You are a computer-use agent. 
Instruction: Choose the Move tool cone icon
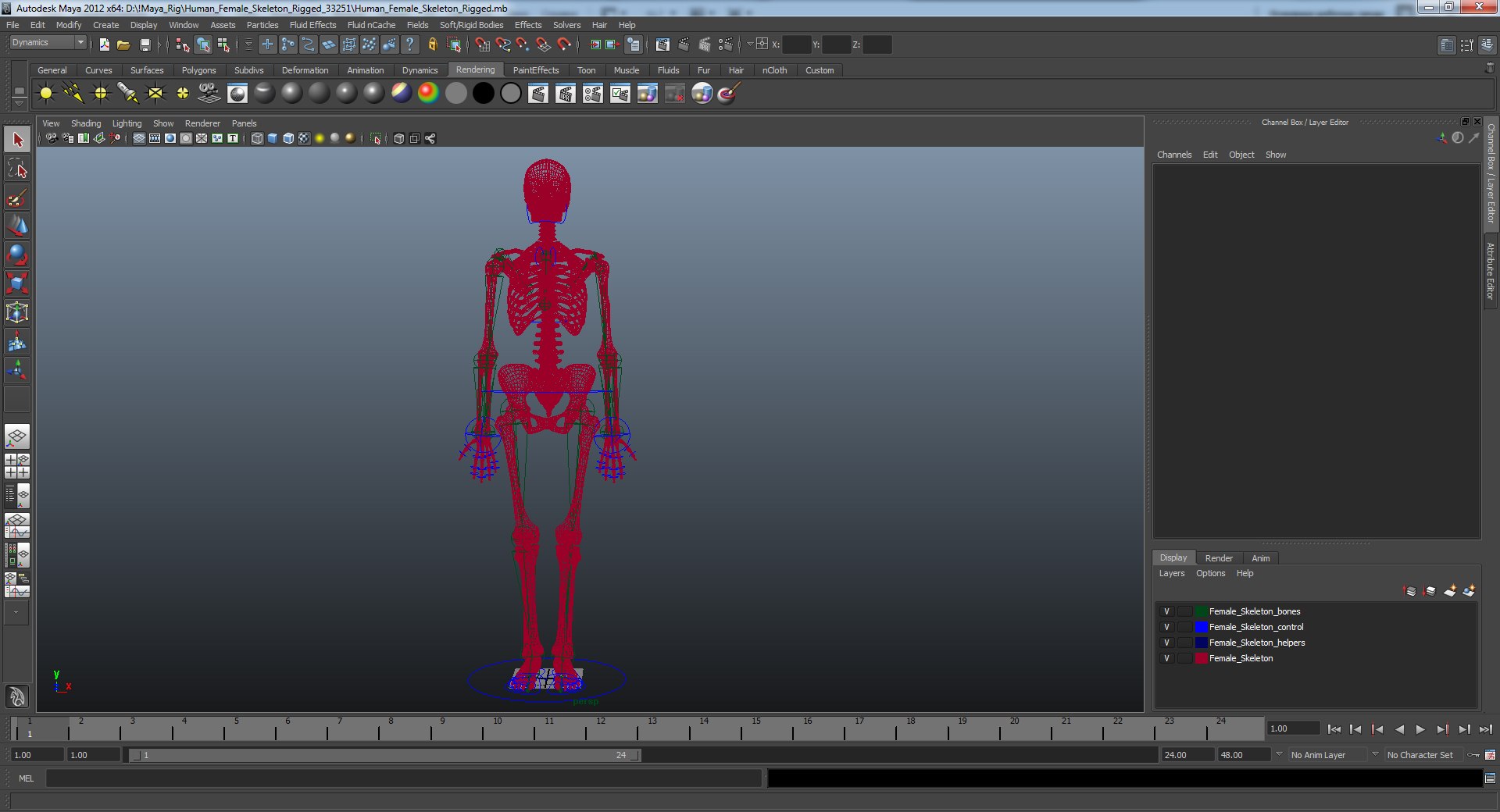tap(17, 226)
